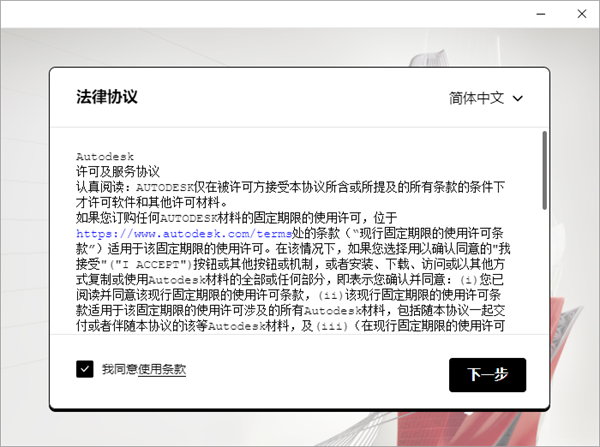Click the 法律协议 dialog heading
The height and width of the screenshot is (447, 600).
(x=107, y=97)
